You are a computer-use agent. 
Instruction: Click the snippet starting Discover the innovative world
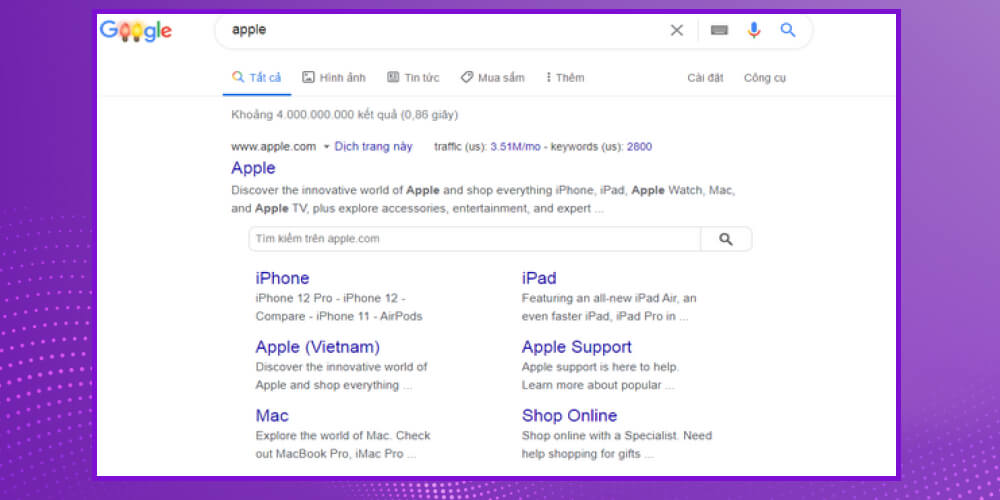coord(483,199)
